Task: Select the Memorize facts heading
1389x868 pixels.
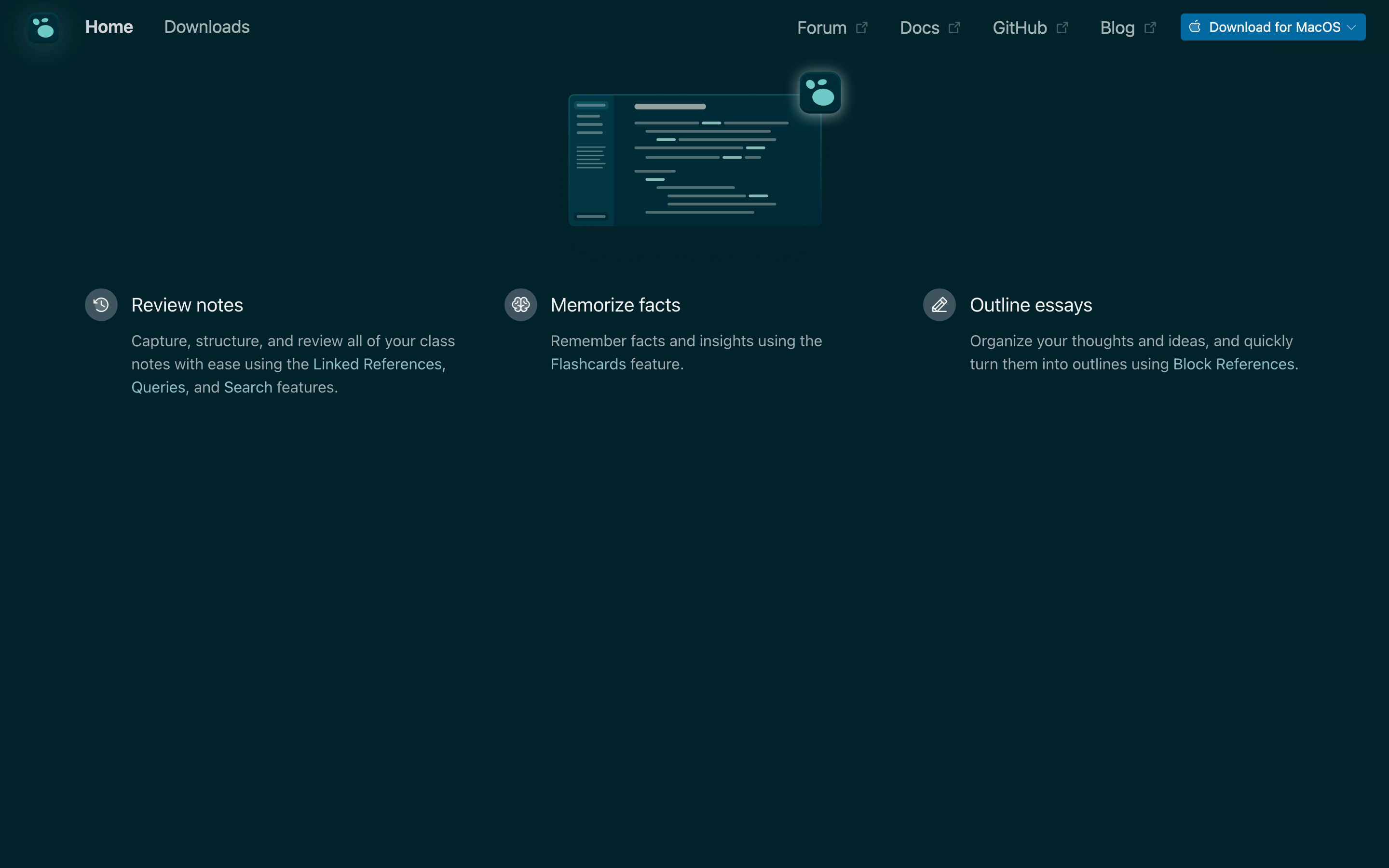Action: pyautogui.click(x=615, y=305)
